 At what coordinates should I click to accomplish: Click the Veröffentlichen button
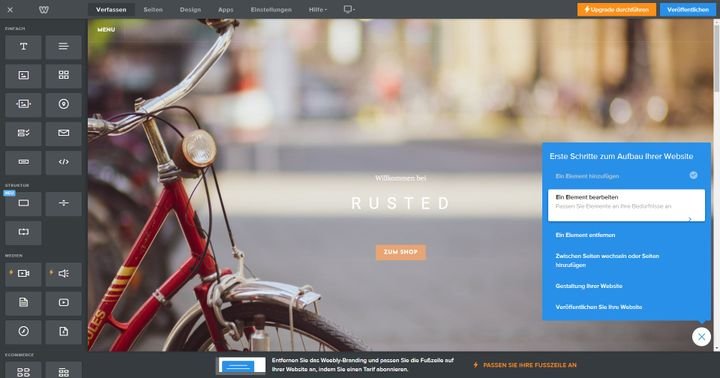pyautogui.click(x=687, y=10)
